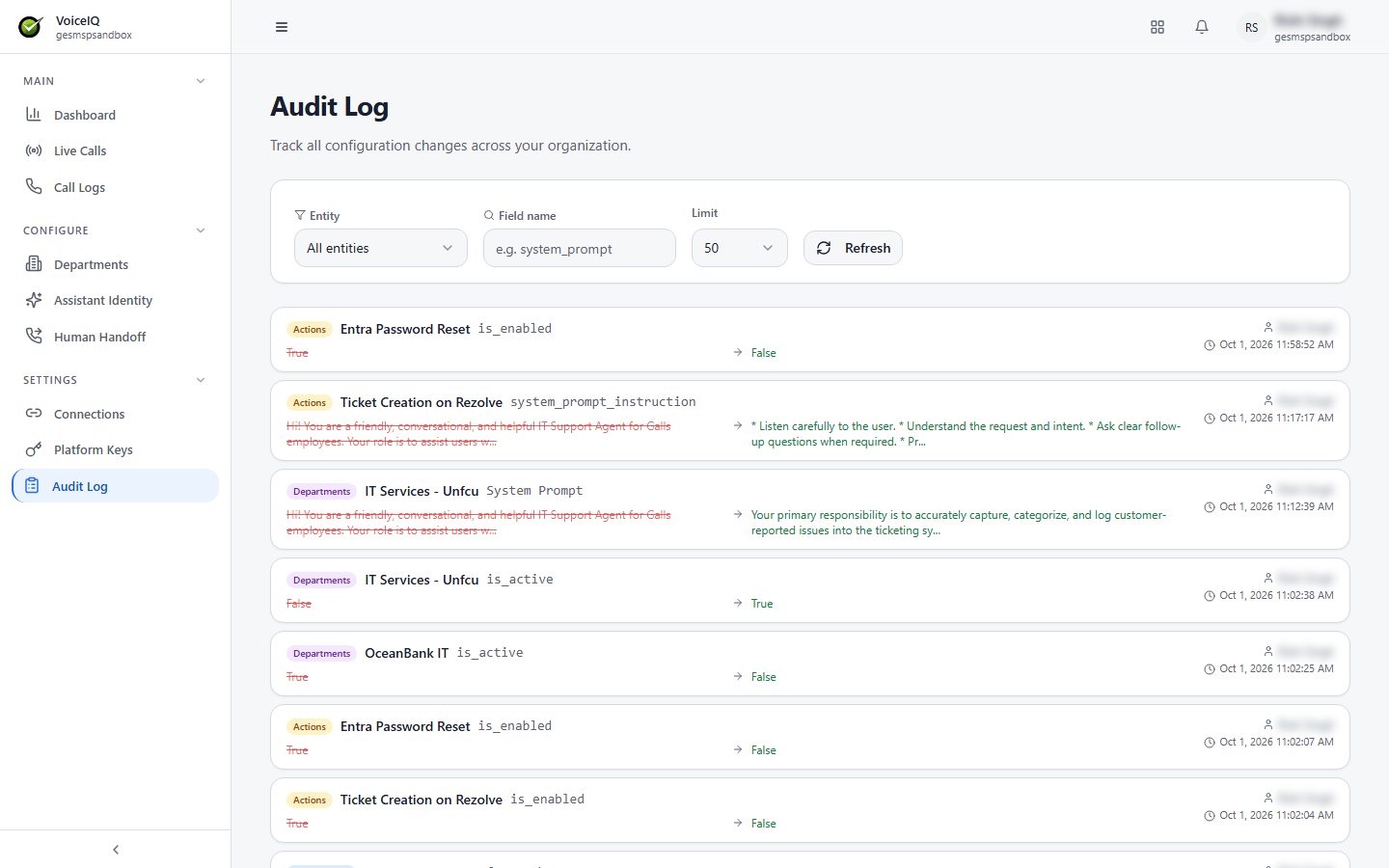Open Call Logs page
The image size is (1389, 868).
pyautogui.click(x=115, y=187)
